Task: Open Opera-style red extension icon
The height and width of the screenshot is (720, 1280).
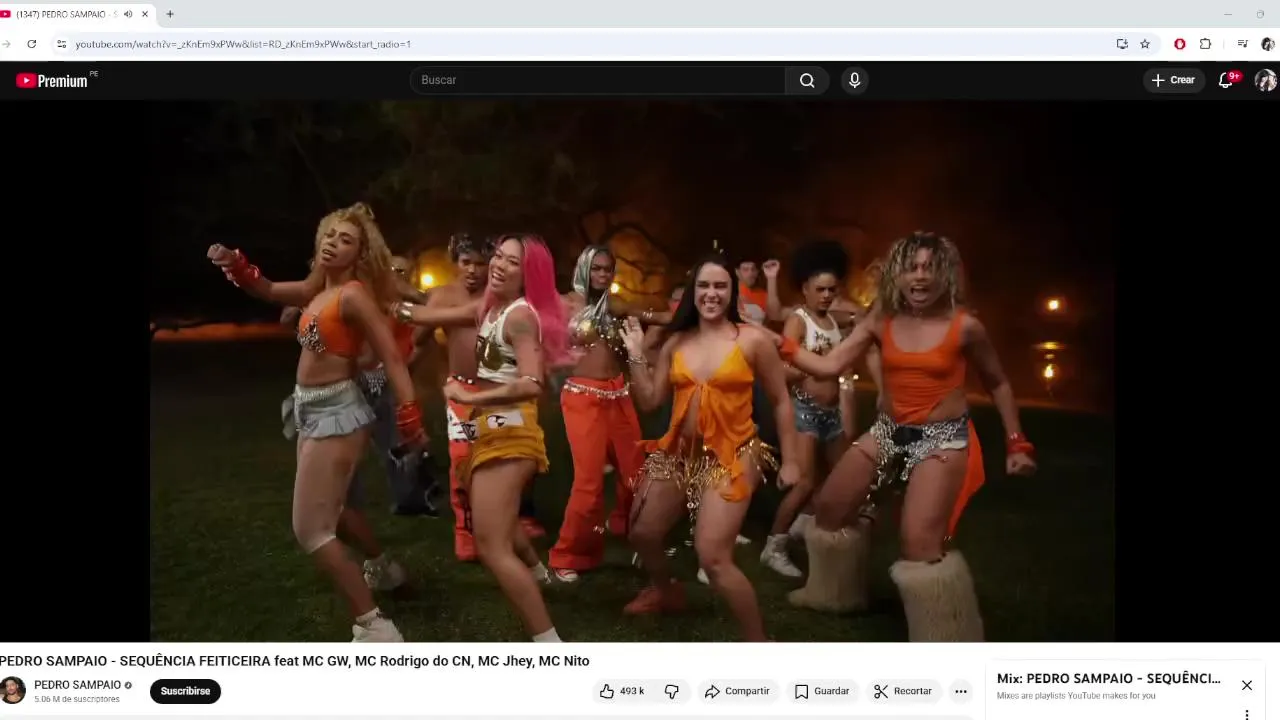Action: [1180, 44]
